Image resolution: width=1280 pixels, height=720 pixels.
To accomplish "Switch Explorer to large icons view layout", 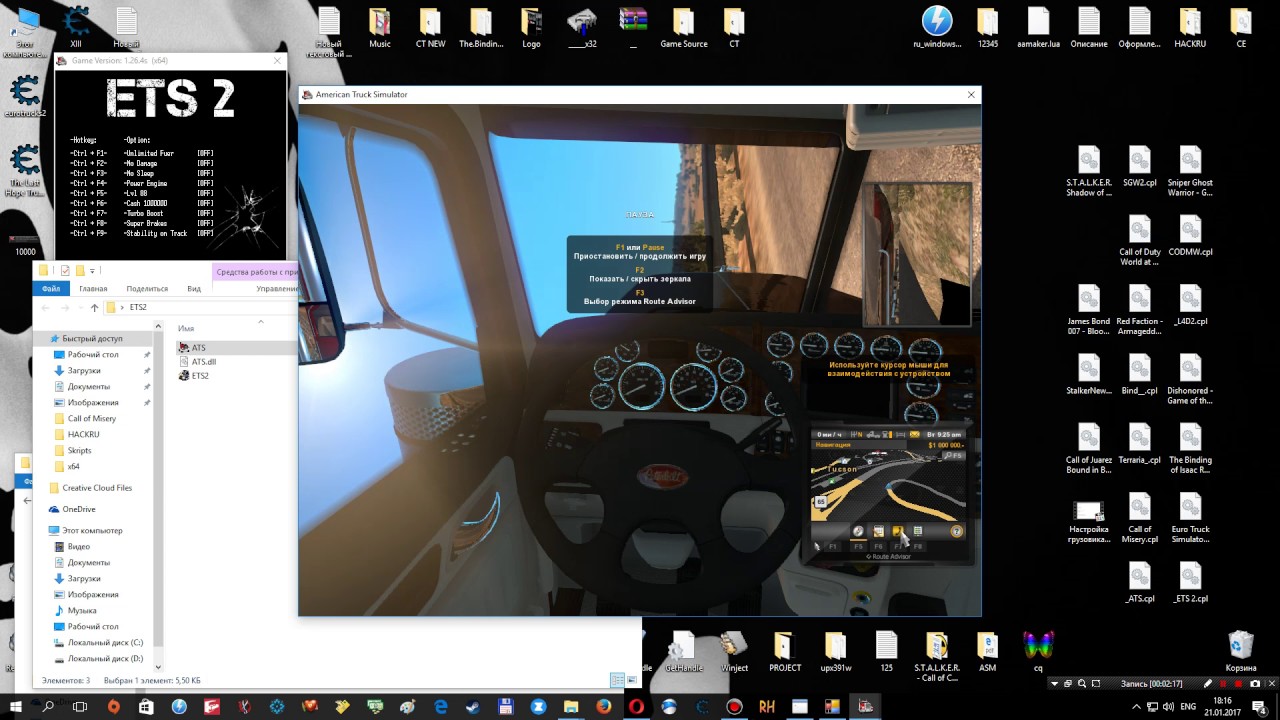I will [x=631, y=680].
